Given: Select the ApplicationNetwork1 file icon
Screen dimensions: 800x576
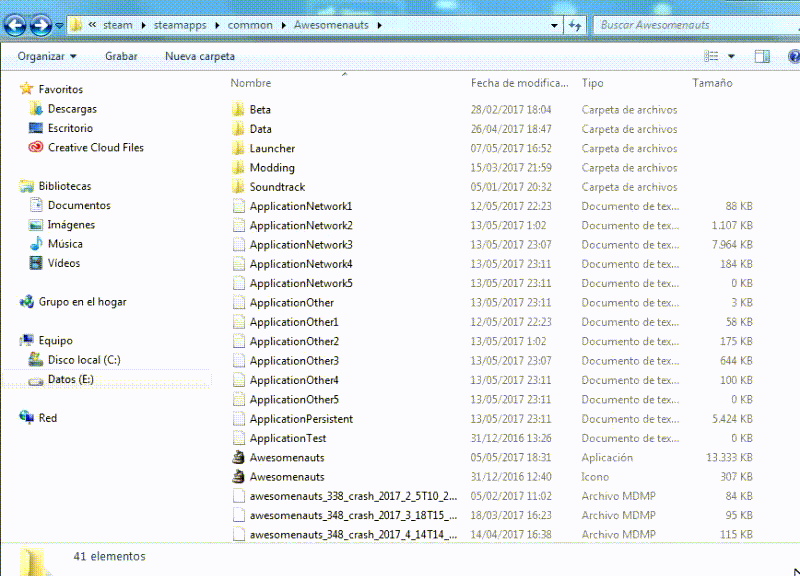Looking at the screenshot, I should 238,206.
